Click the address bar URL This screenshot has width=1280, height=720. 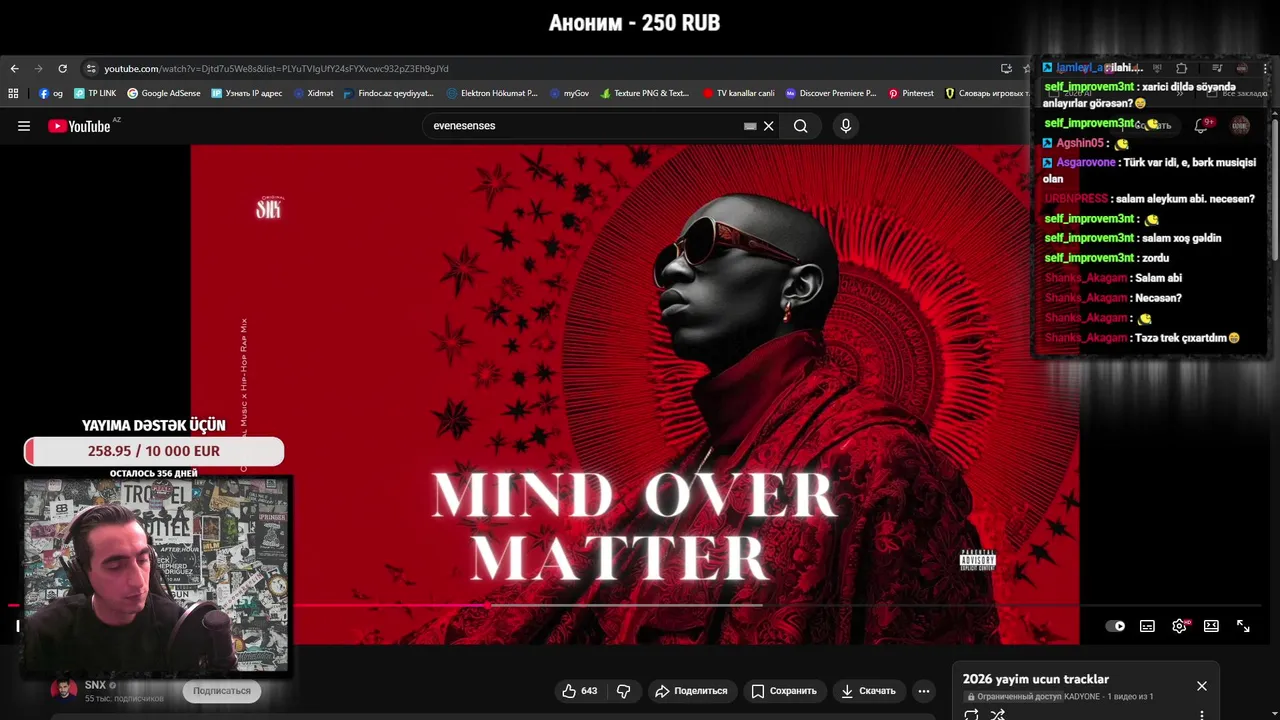coord(276,69)
